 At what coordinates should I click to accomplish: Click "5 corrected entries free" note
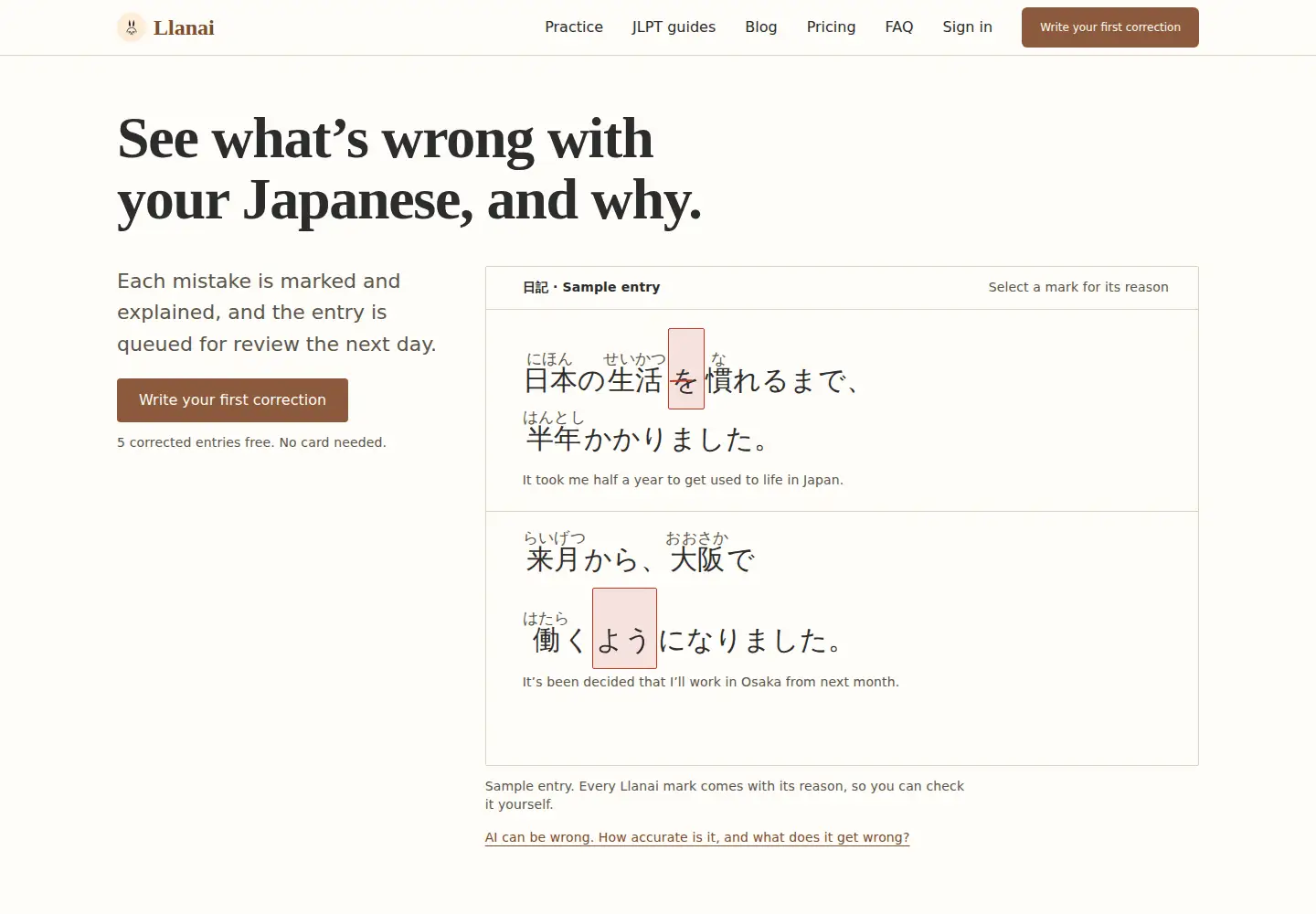pos(251,442)
